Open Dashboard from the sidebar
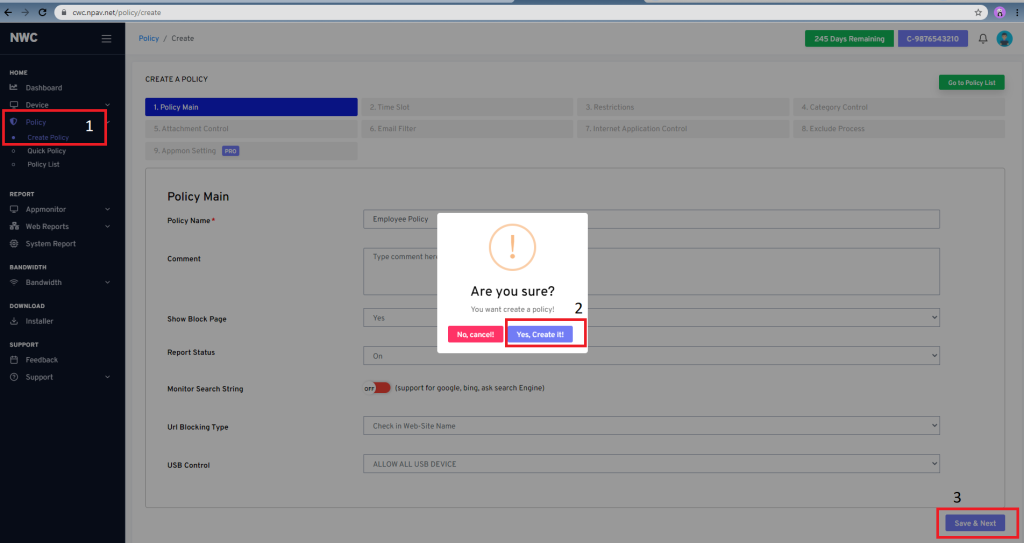The image size is (1024, 543). [43, 88]
